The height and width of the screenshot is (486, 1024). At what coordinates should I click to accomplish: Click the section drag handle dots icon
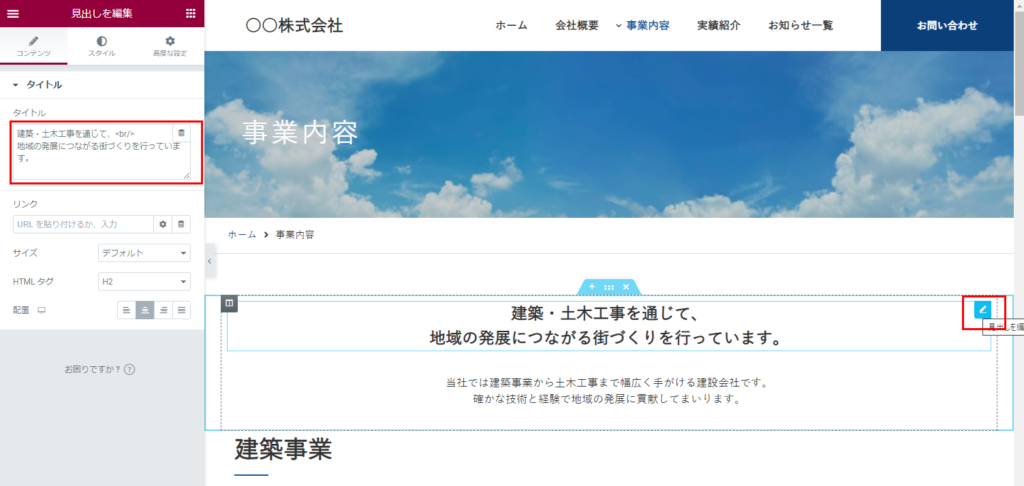click(608, 287)
